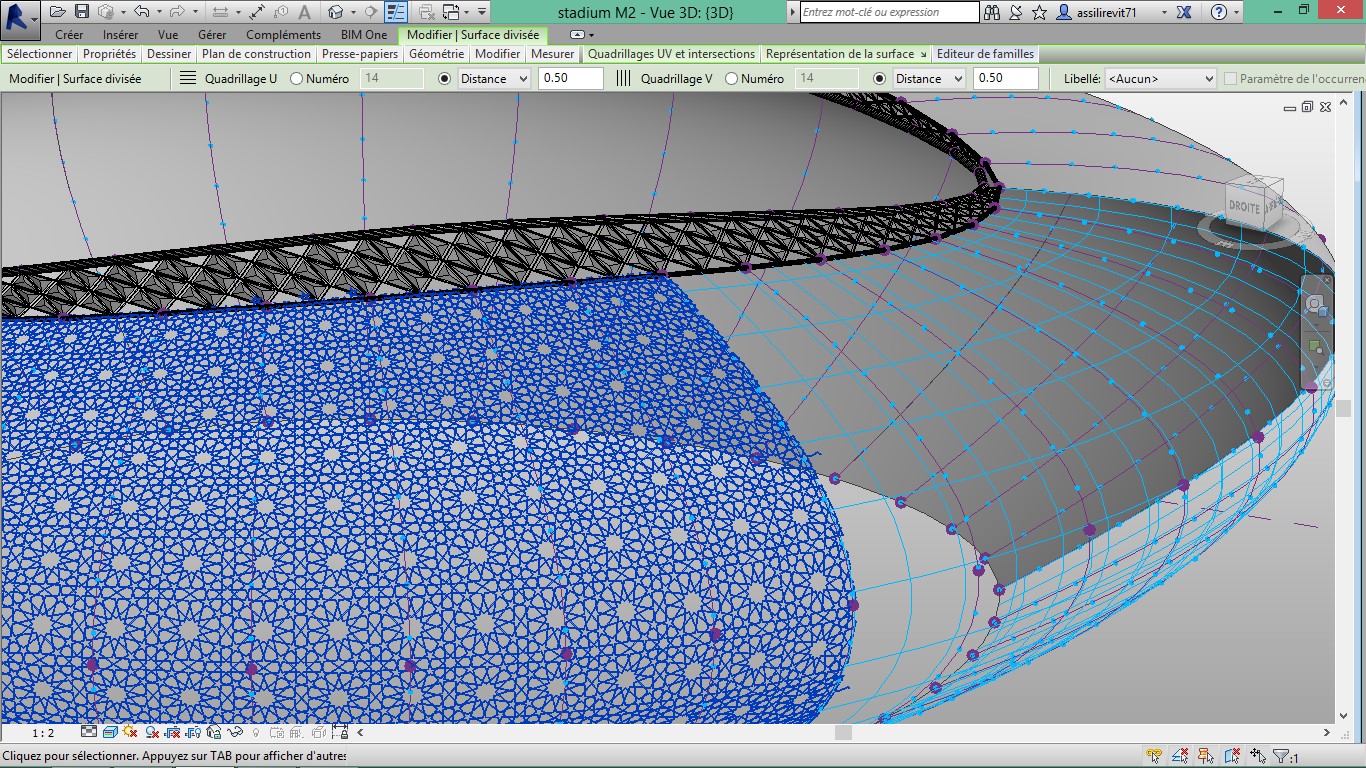
Task: Switch to the Gérer ribbon tab
Action: click(211, 35)
